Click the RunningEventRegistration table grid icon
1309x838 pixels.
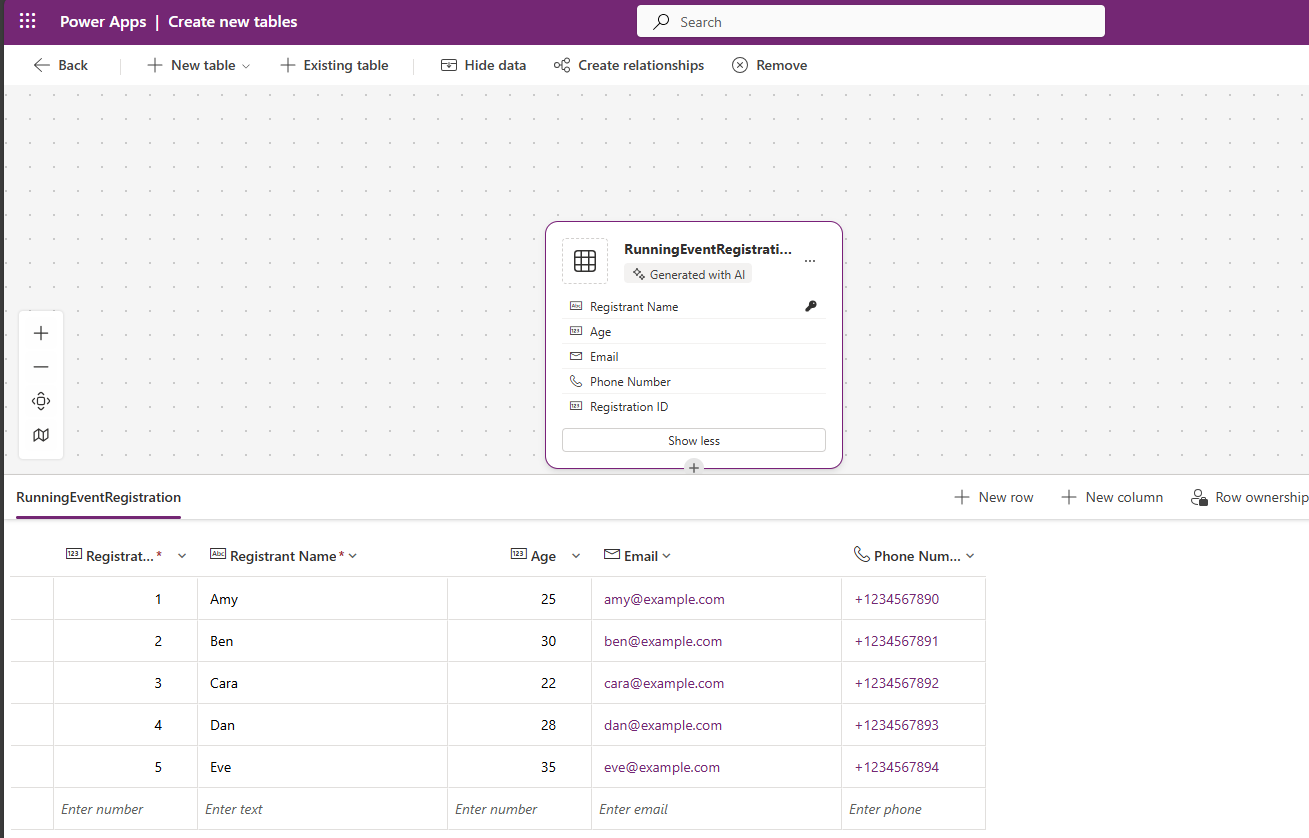point(585,261)
